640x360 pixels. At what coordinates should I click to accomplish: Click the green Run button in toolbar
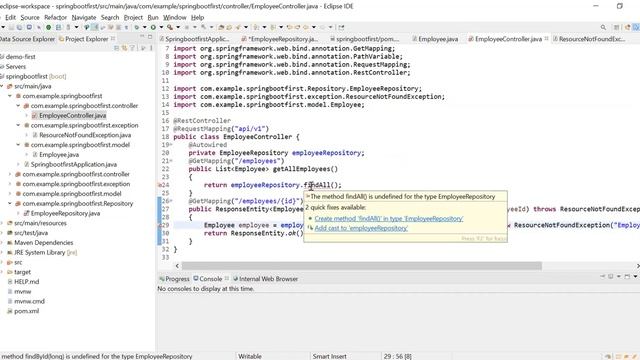pyautogui.click(x=153, y=27)
